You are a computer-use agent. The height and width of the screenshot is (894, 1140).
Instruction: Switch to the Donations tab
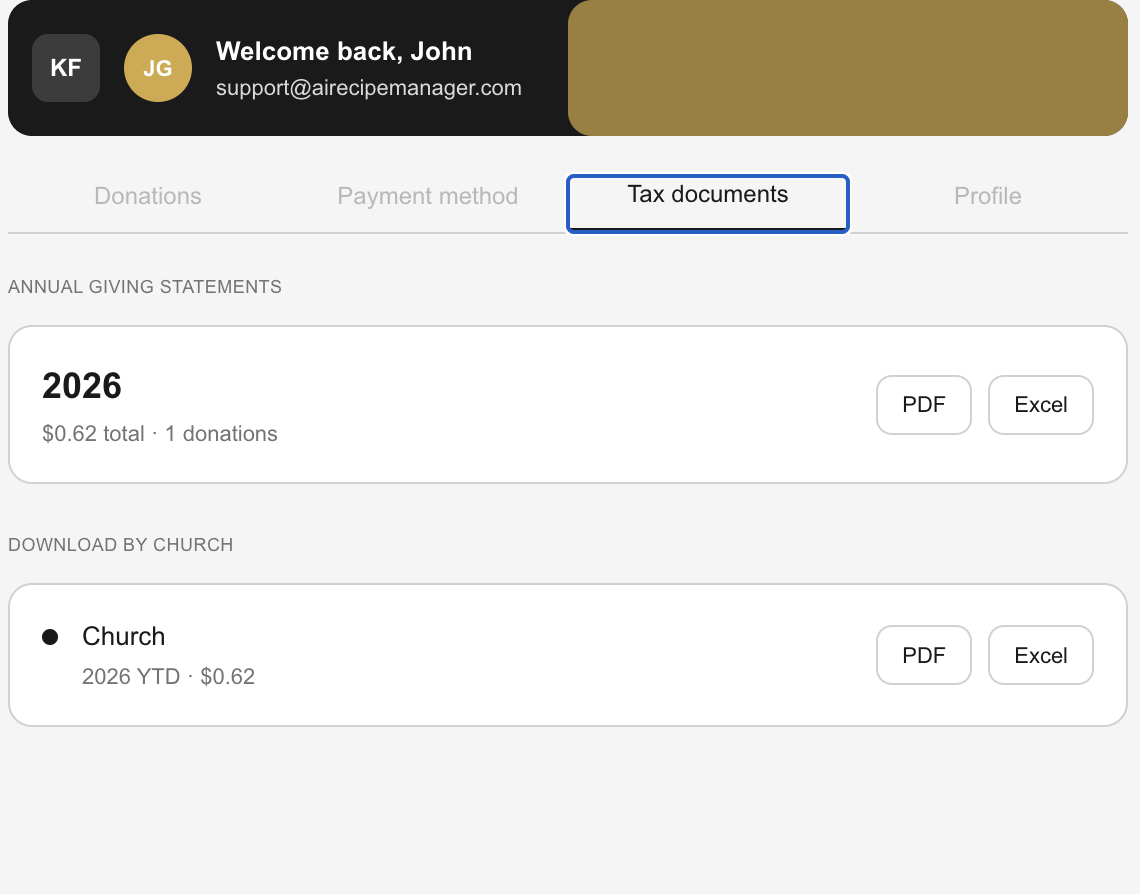pos(148,196)
